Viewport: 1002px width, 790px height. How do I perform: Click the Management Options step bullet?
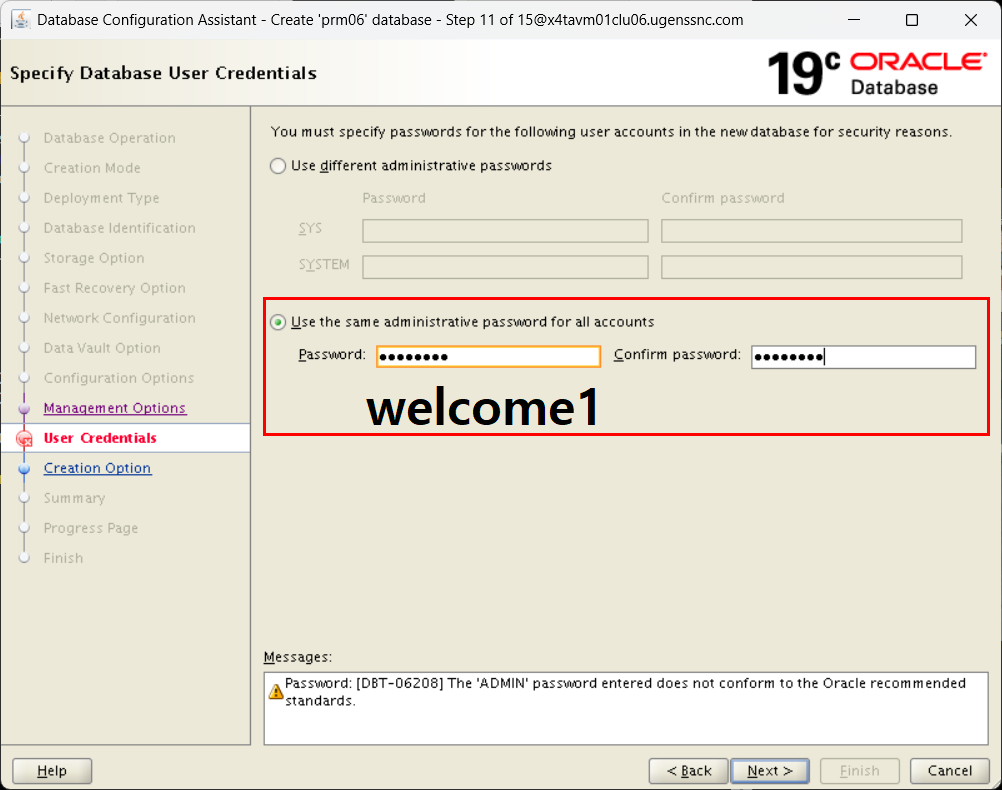coord(24,408)
